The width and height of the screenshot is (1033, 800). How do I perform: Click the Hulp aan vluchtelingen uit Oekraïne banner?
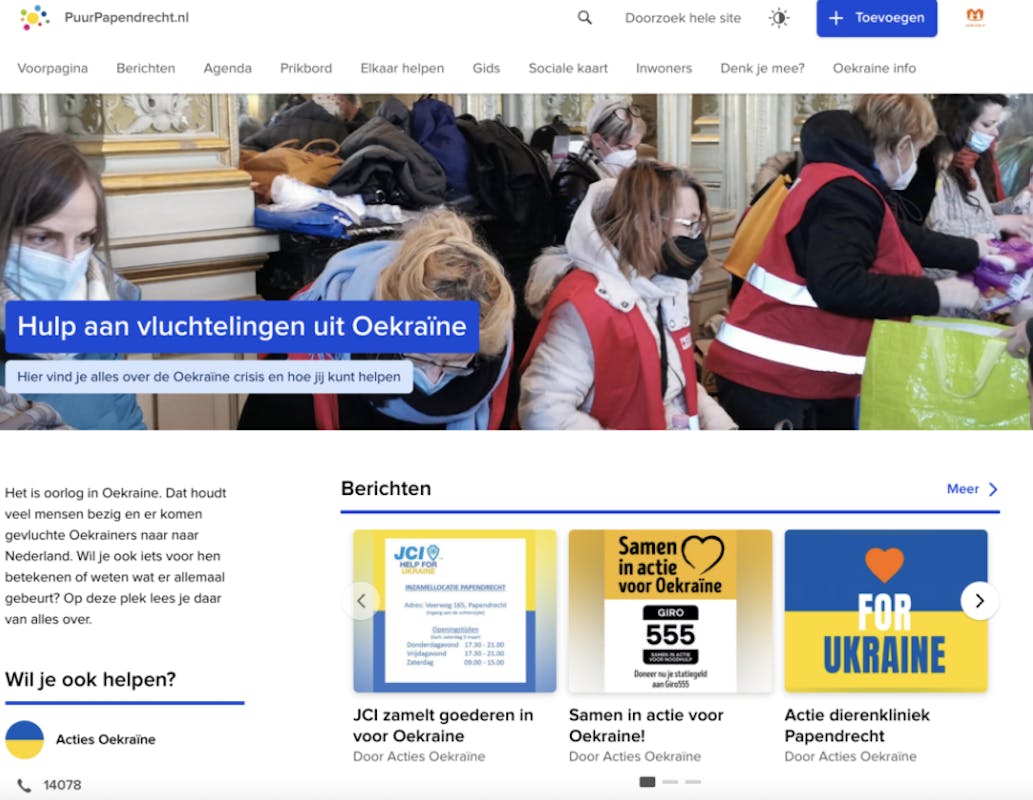click(x=242, y=327)
